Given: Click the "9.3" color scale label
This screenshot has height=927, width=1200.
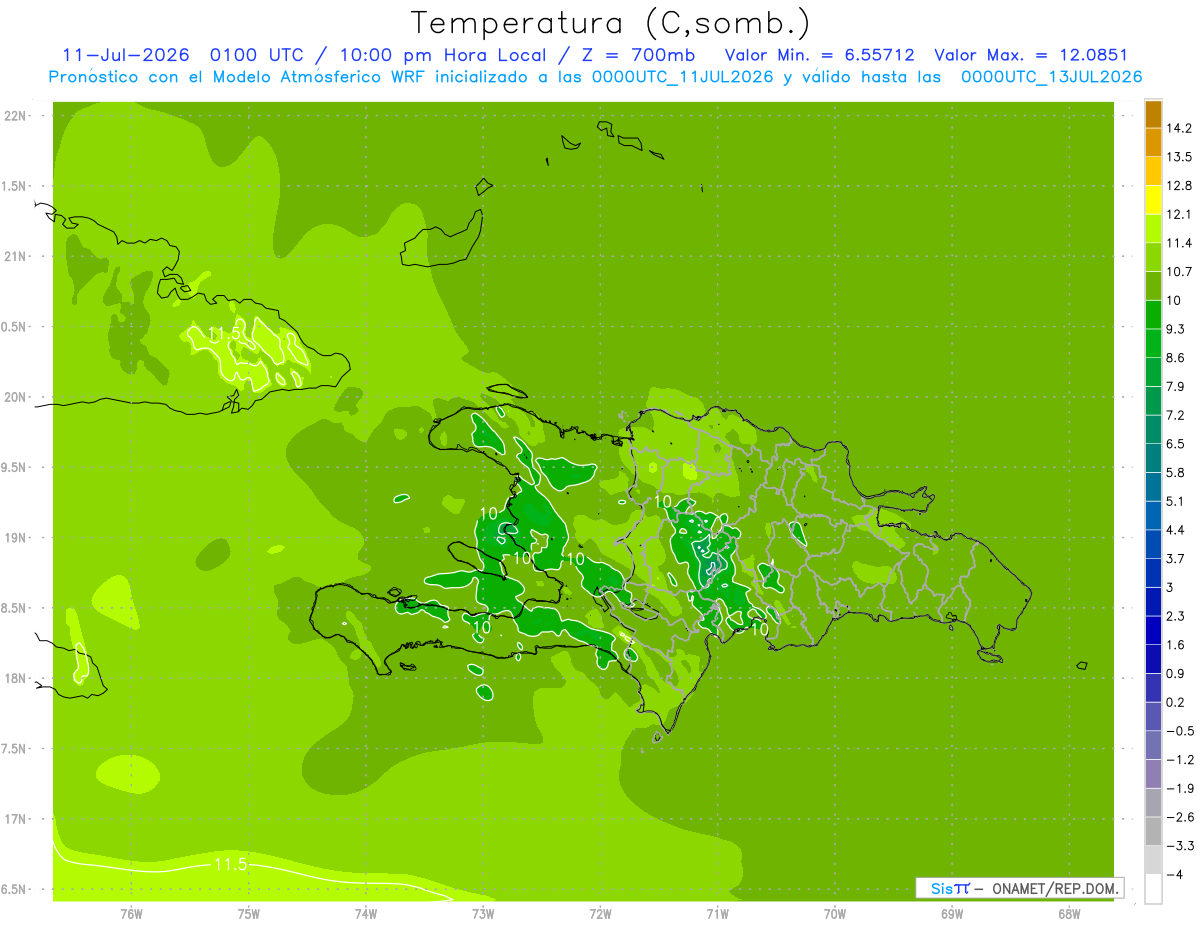Looking at the screenshot, I should pyautogui.click(x=1175, y=329).
